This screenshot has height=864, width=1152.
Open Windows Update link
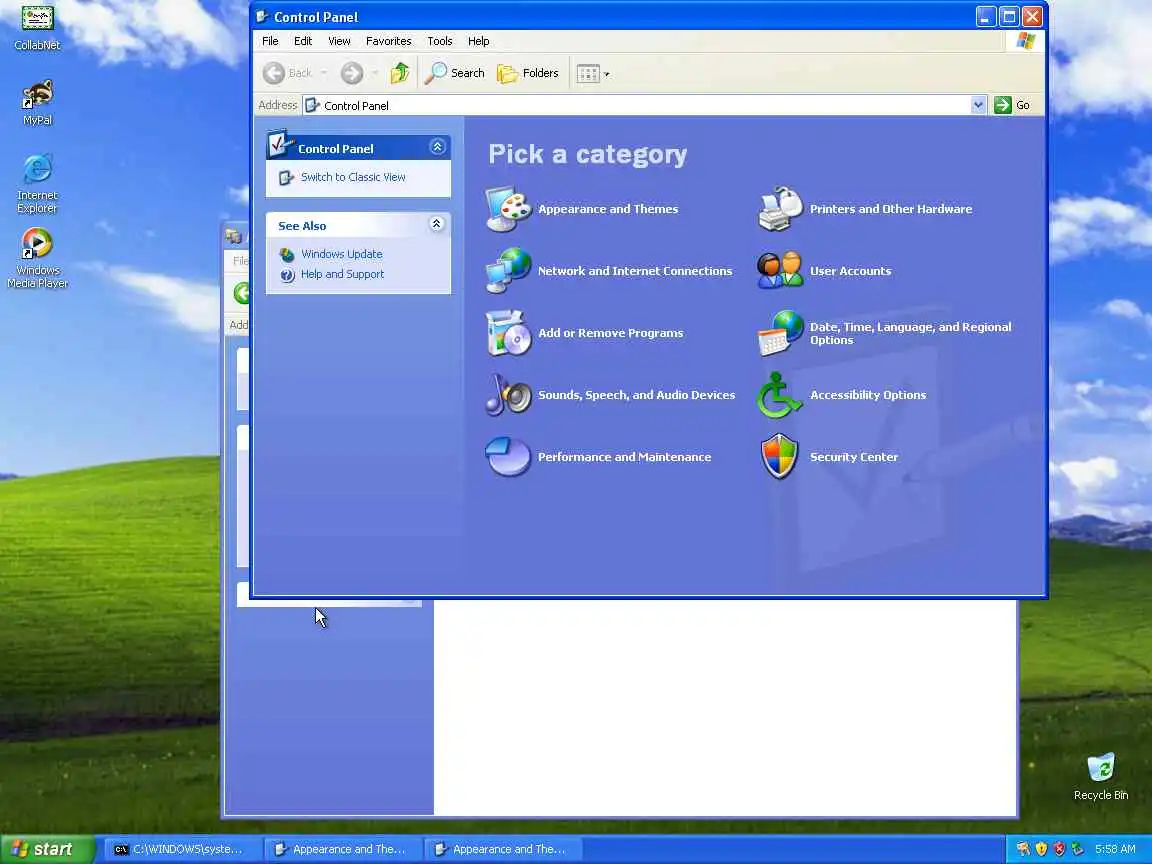pos(342,254)
